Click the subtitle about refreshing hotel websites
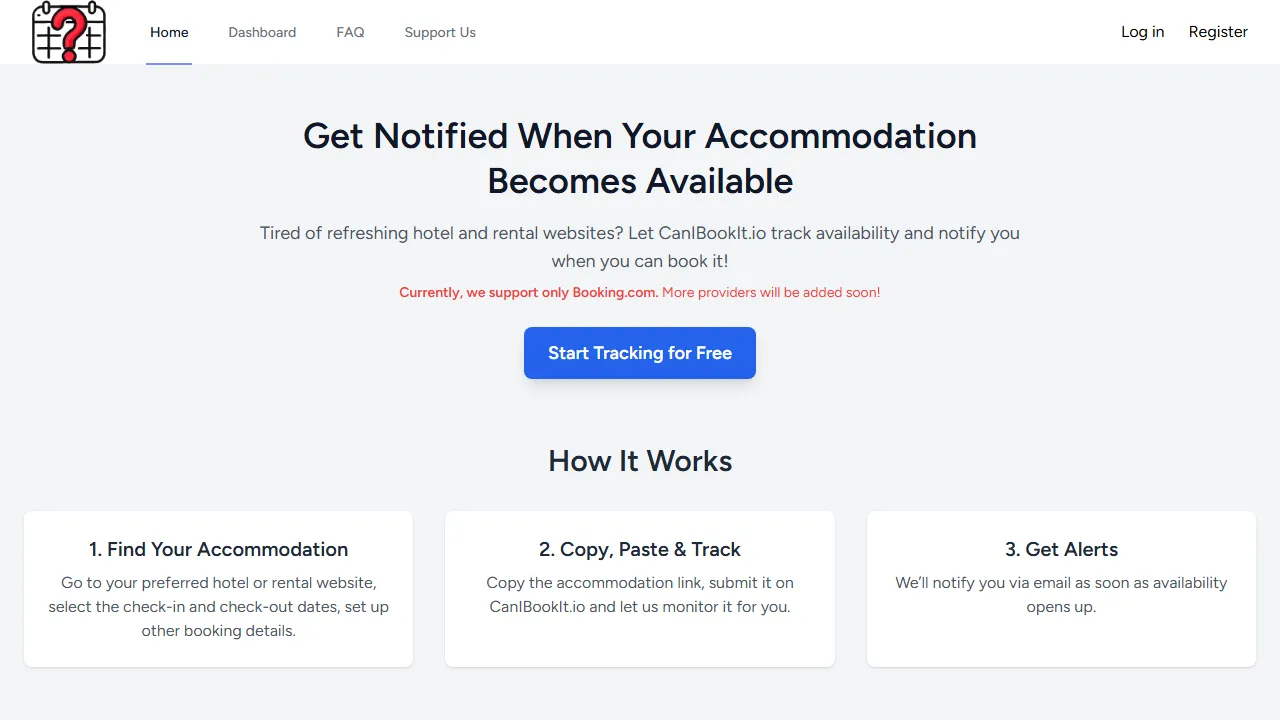1280x720 pixels. coord(639,247)
